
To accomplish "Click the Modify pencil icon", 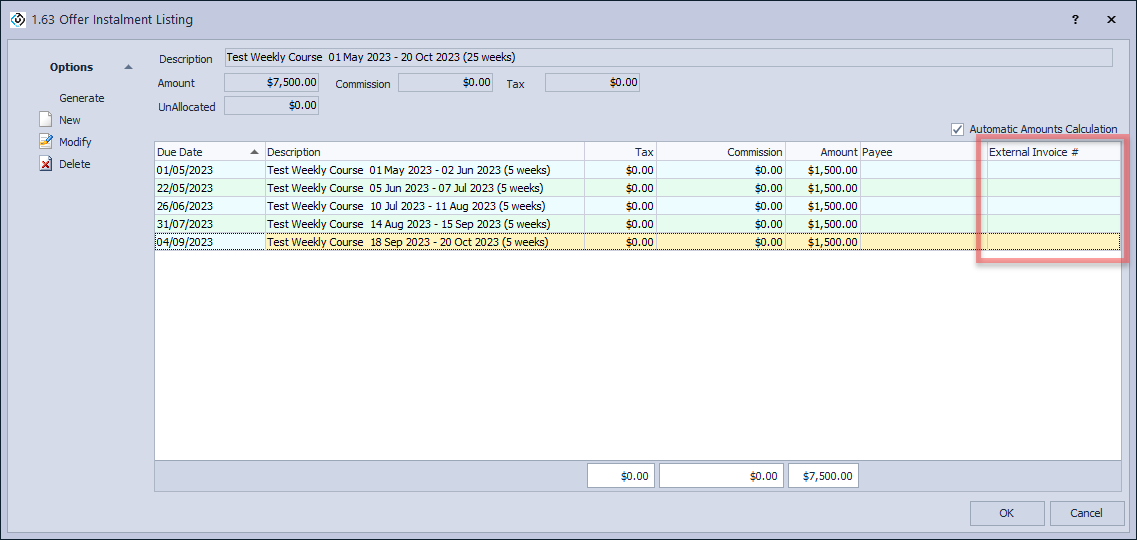I will tap(45, 142).
